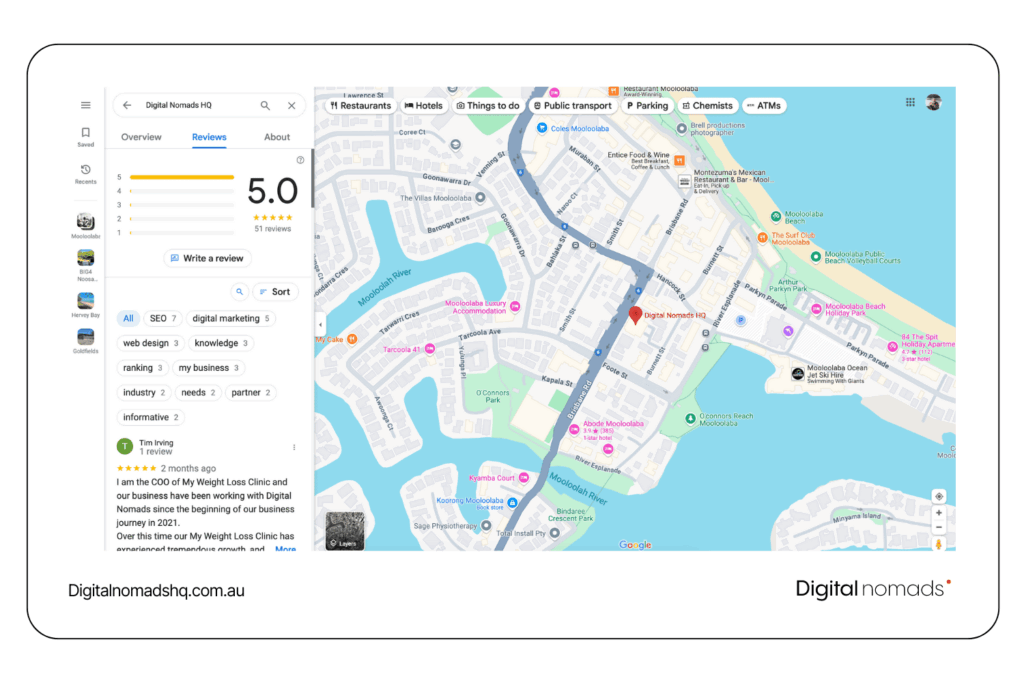This screenshot has height=683, width=1024.
Task: Click the red Digital Nomads HQ pin
Action: (x=635, y=315)
